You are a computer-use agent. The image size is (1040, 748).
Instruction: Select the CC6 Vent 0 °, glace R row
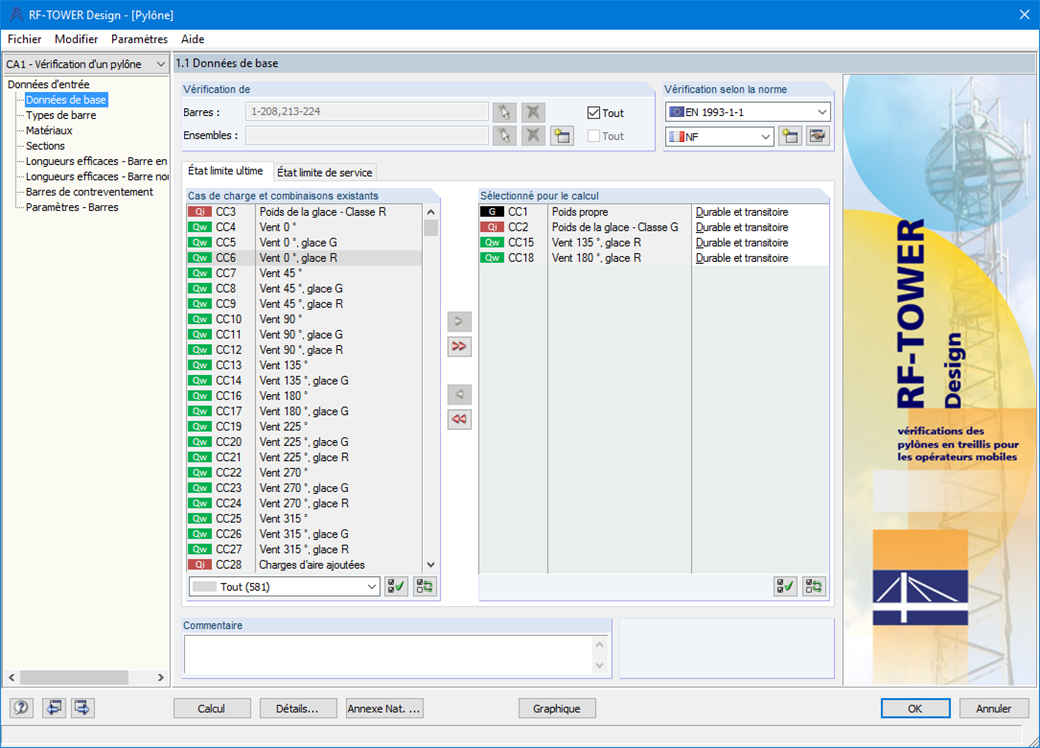[x=304, y=258]
